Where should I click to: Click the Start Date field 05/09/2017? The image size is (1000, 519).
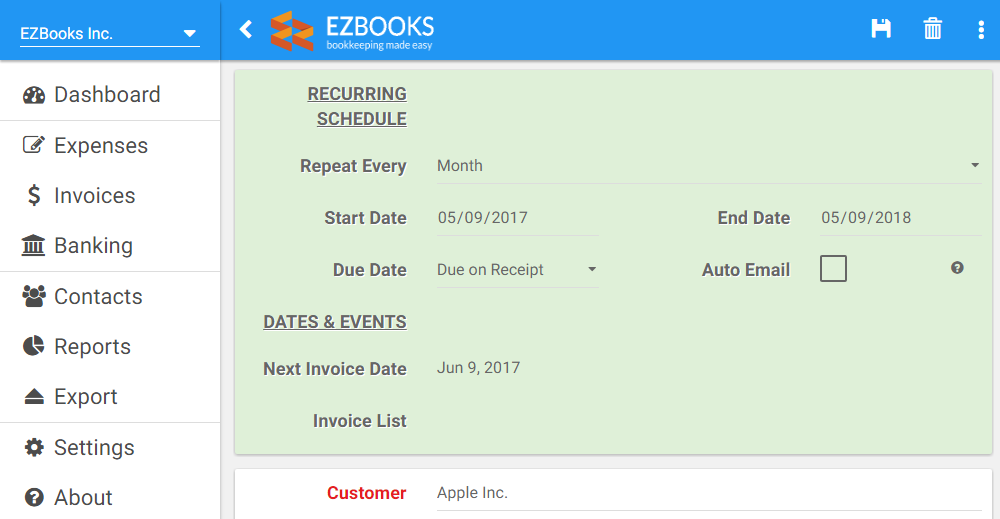(517, 218)
